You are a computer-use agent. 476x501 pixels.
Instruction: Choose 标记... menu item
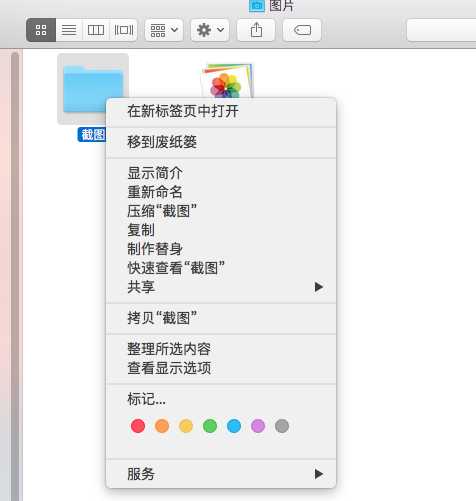coord(221,399)
